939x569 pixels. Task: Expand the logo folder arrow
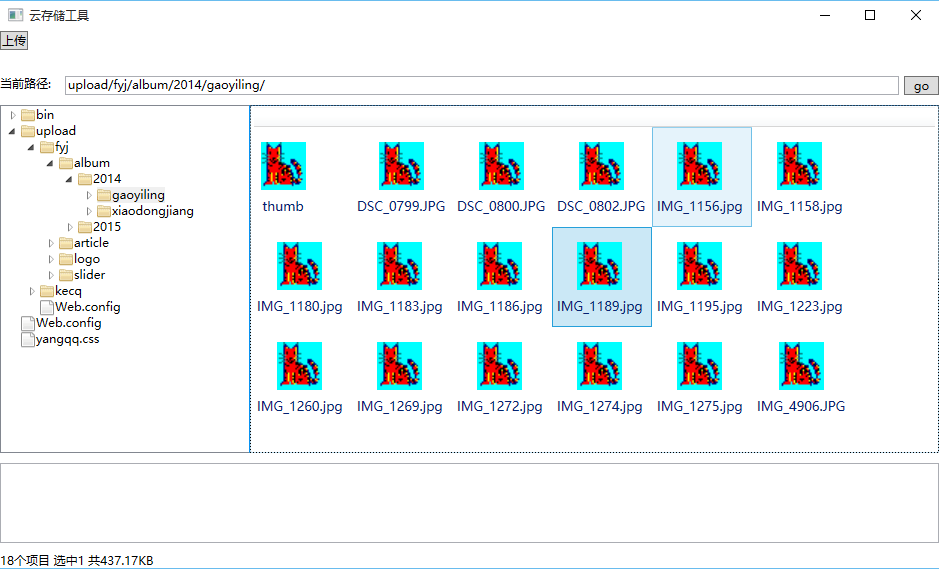pyautogui.click(x=51, y=259)
